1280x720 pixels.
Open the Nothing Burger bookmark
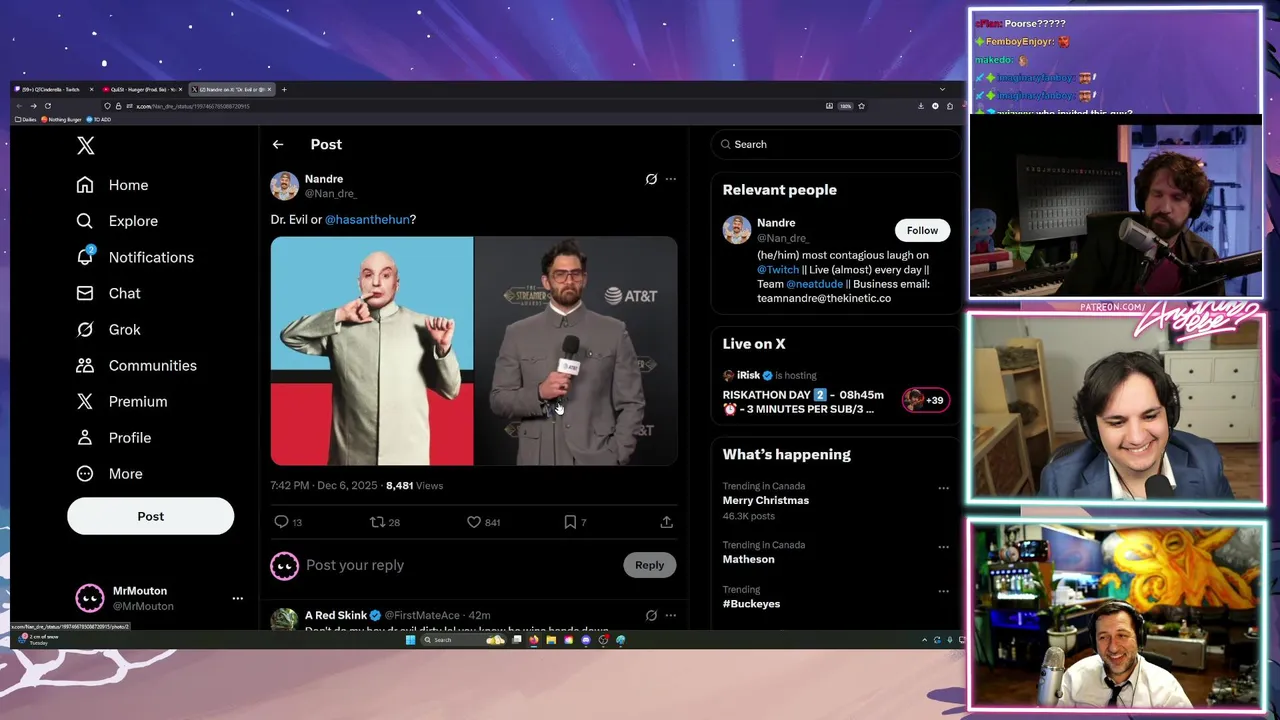click(x=61, y=119)
